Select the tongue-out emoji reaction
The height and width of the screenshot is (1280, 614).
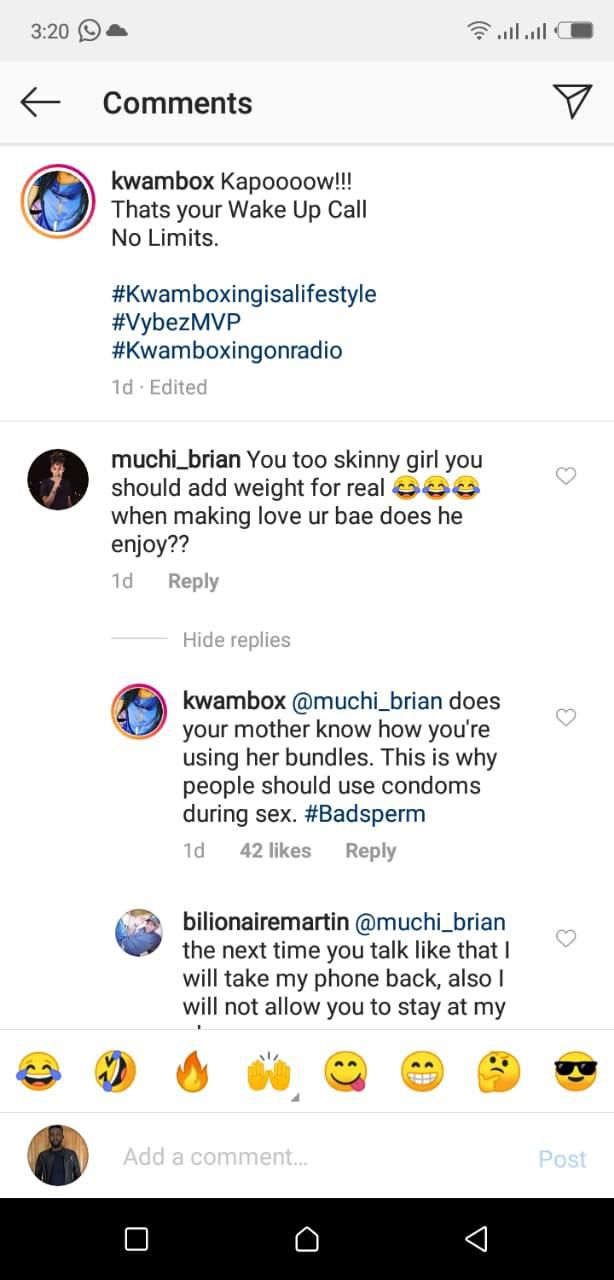coord(344,1070)
